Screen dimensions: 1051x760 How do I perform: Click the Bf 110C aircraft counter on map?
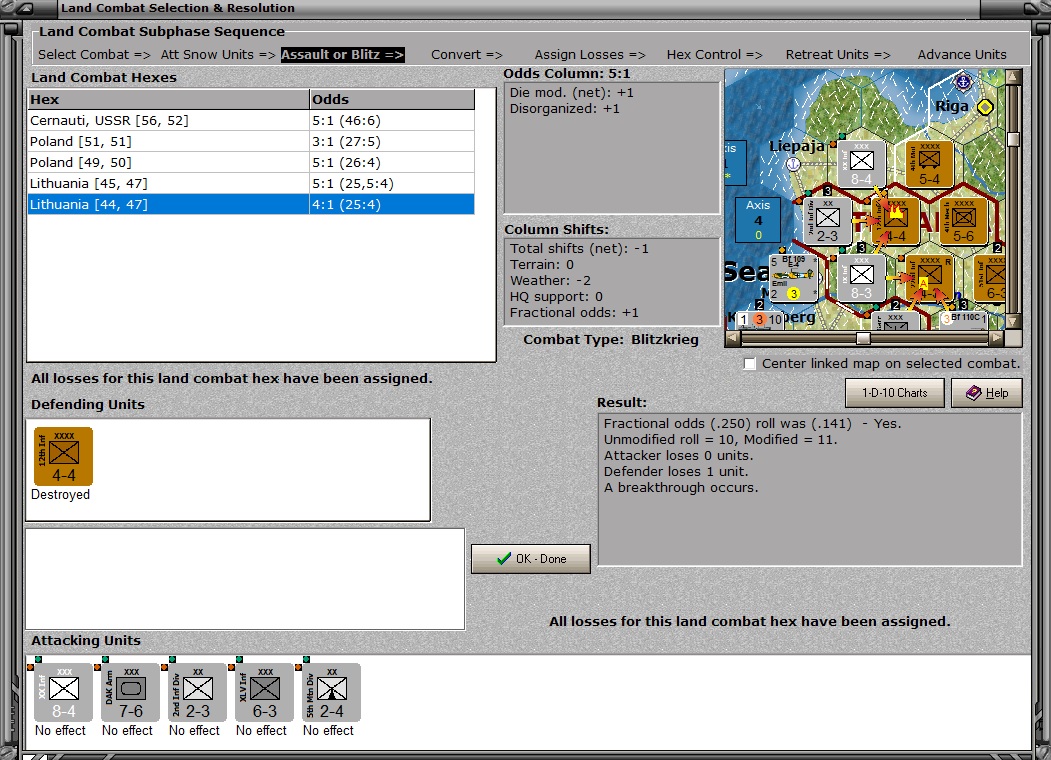[966, 320]
